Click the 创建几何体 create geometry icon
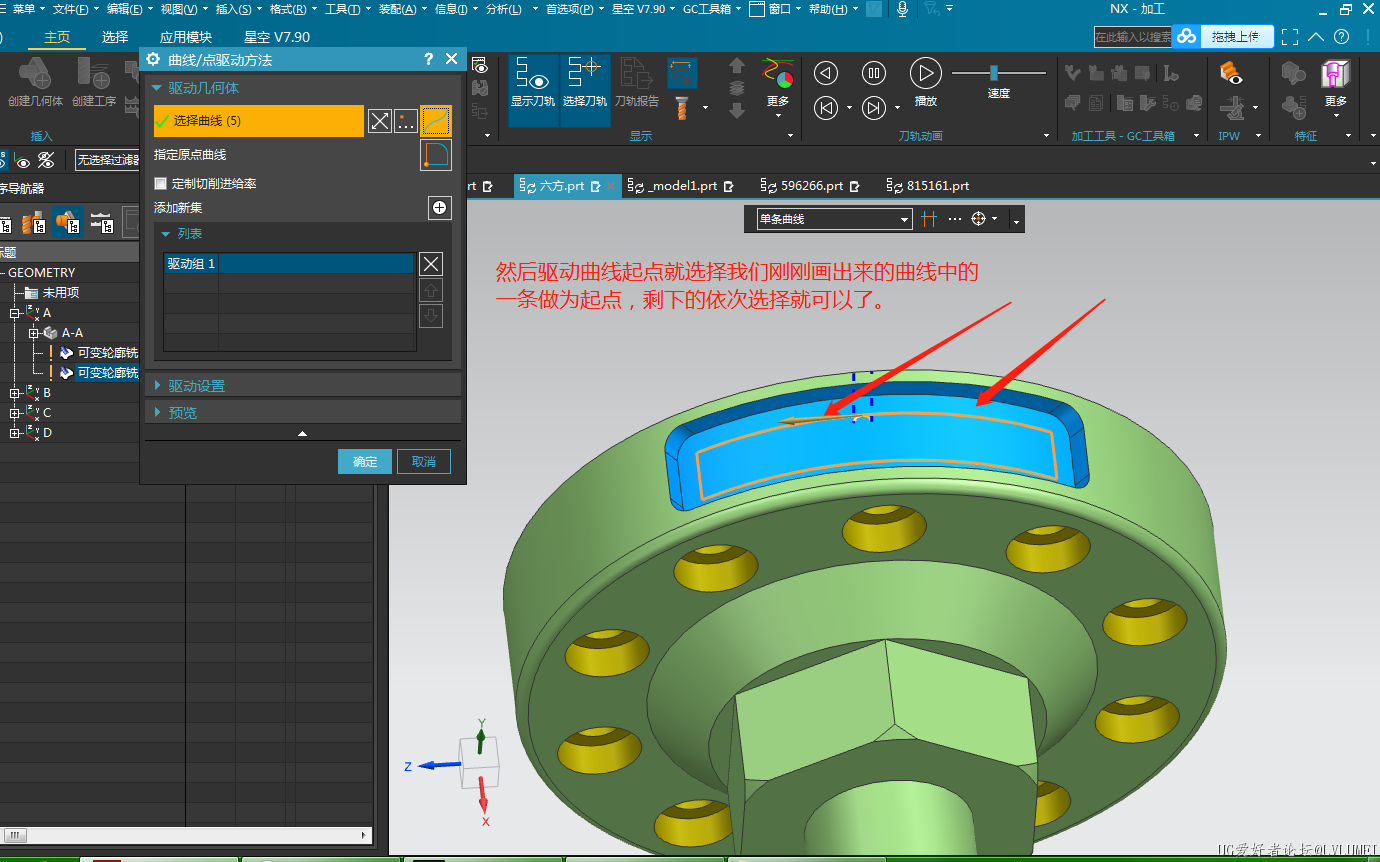Image resolution: width=1380 pixels, height=862 pixels. click(35, 74)
